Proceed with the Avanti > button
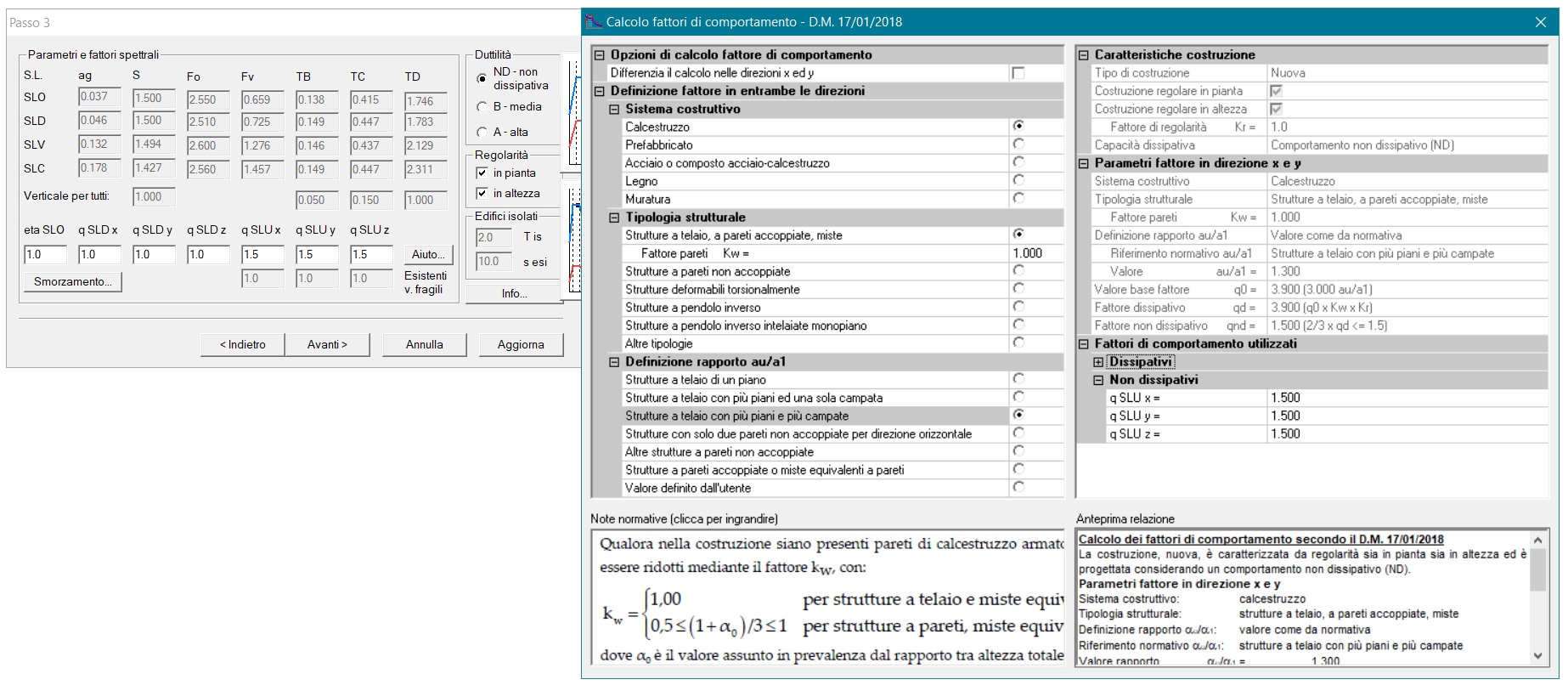 click(x=327, y=344)
